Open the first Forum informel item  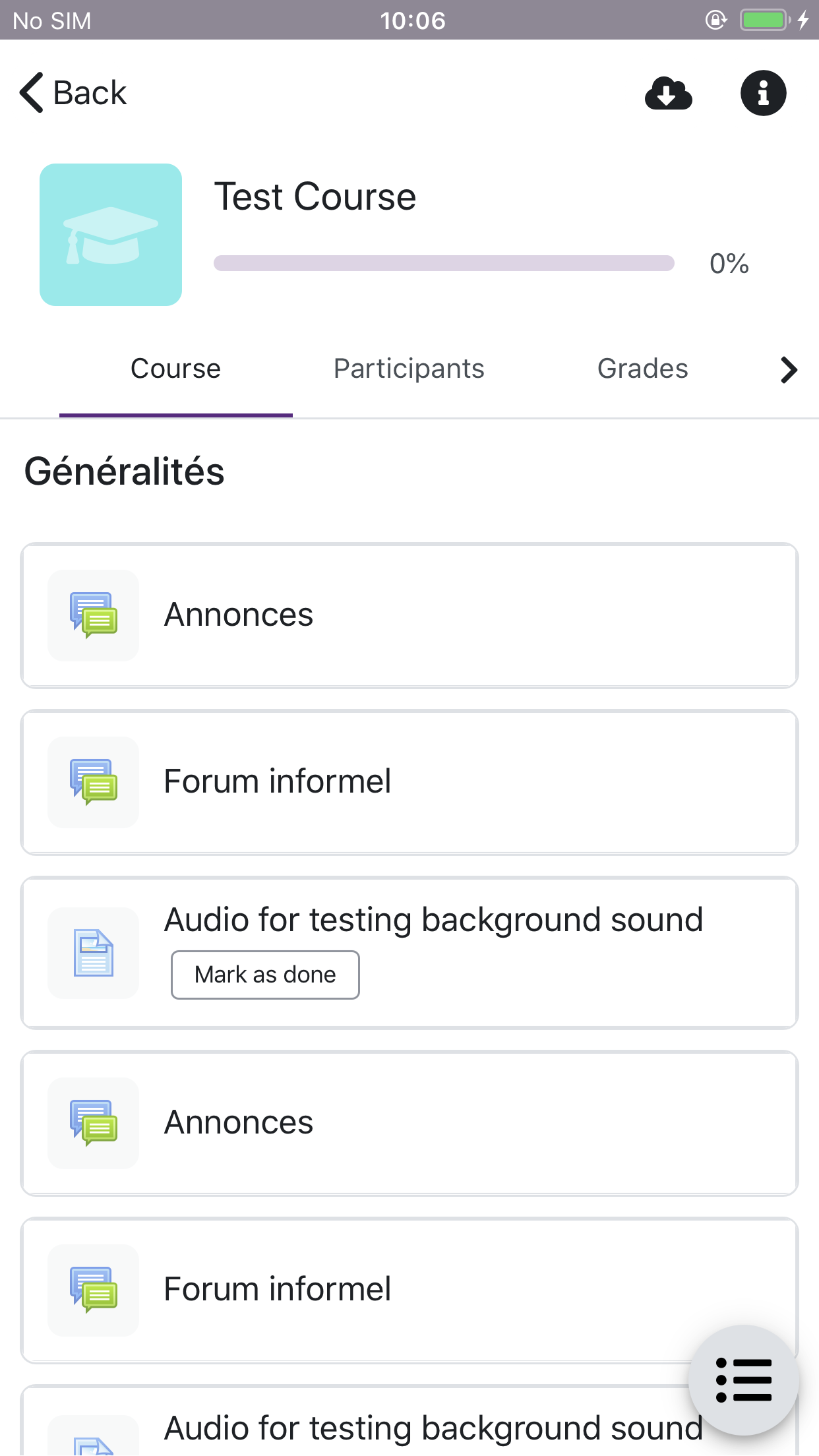(409, 782)
